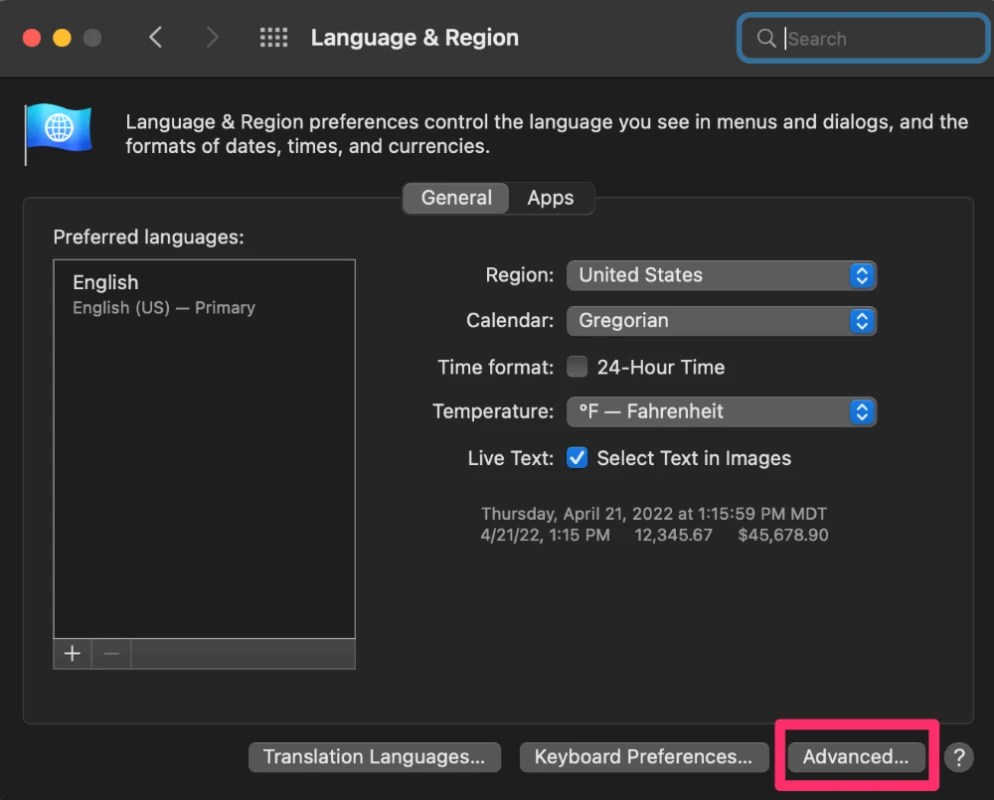Select the General tab
The width and height of the screenshot is (994, 800).
pyautogui.click(x=455, y=197)
